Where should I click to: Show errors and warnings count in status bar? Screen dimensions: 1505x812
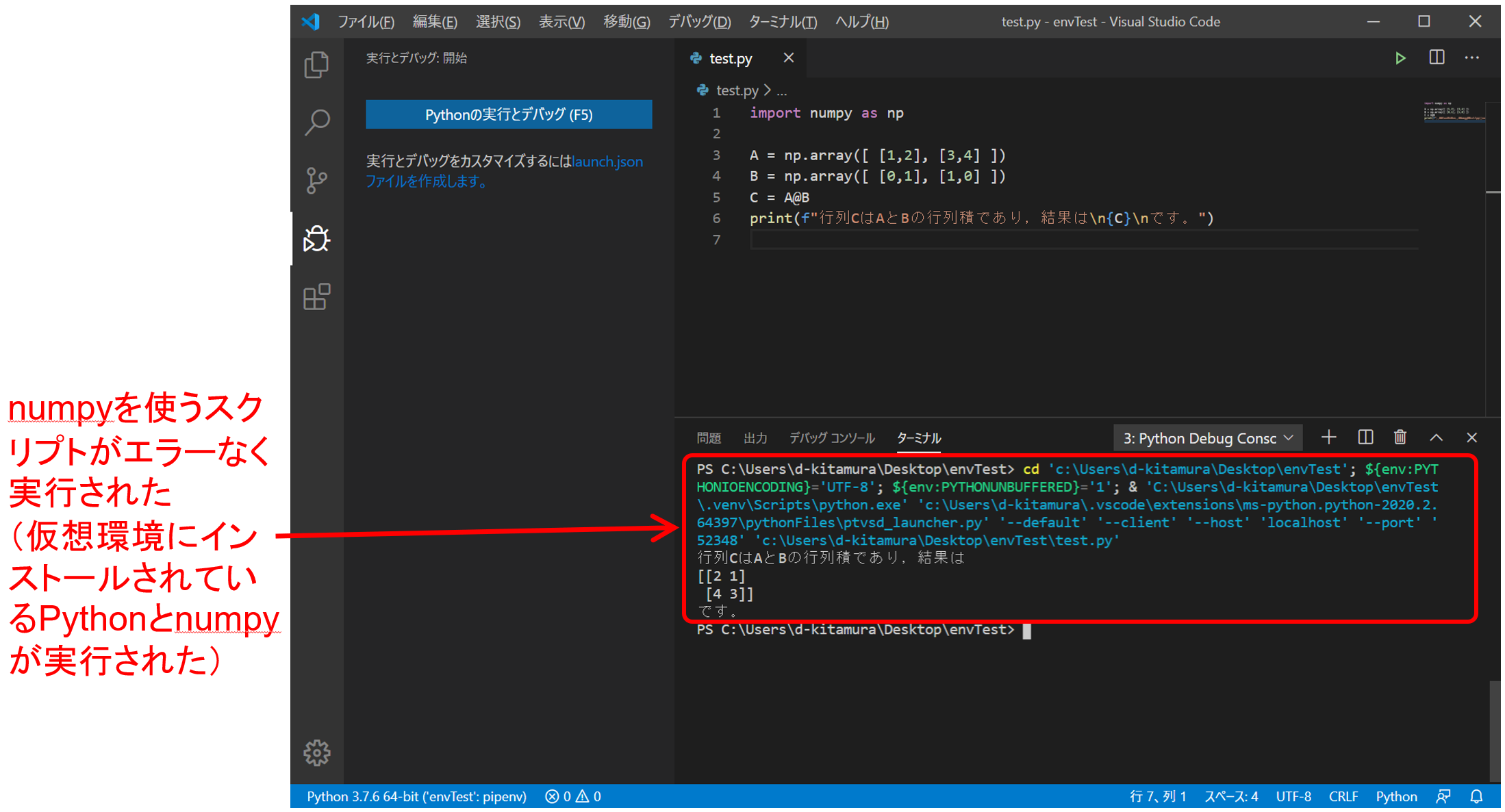573,796
